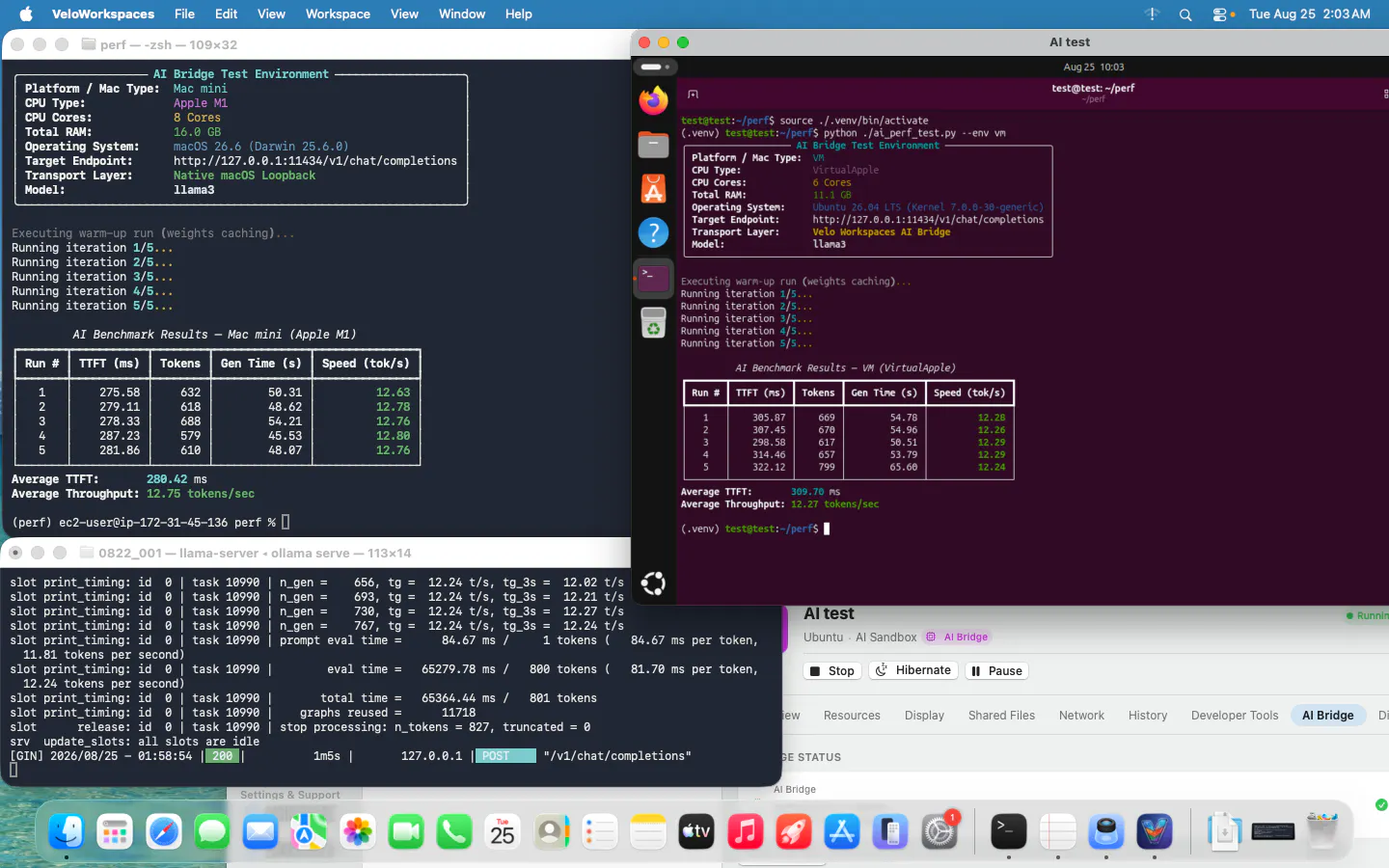
Task: Switch to the Resources tab
Action: [x=852, y=716]
